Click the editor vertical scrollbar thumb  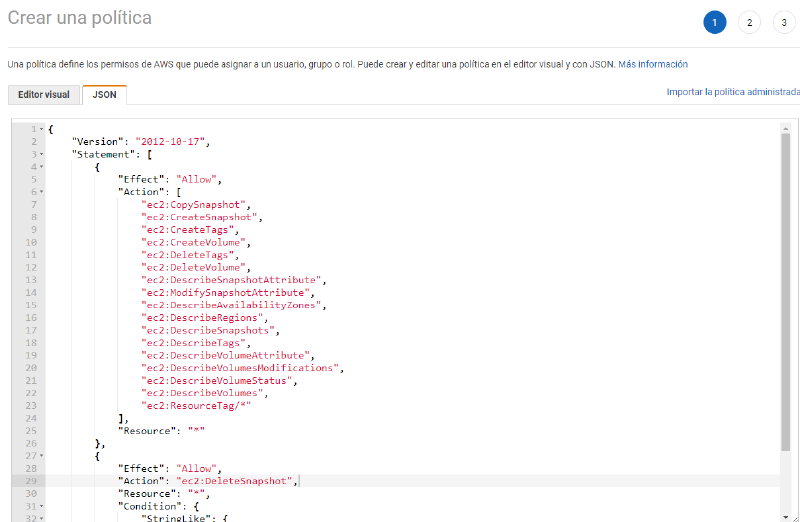coord(785,292)
